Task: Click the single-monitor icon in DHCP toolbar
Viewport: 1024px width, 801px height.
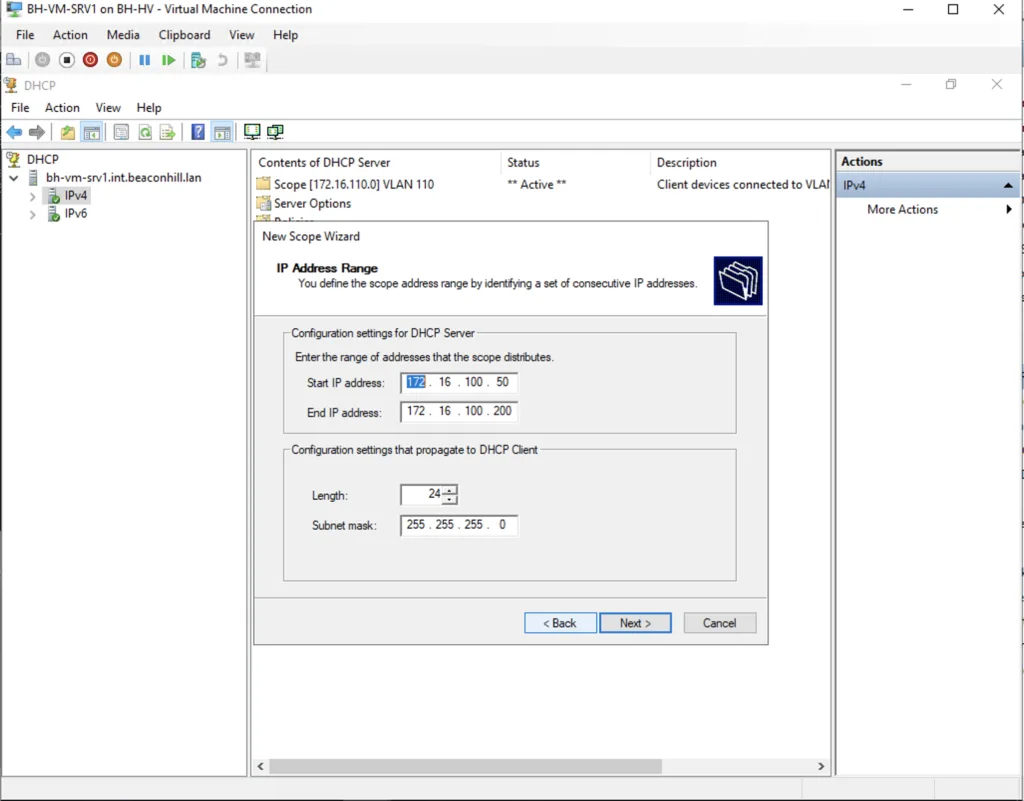Action: (251, 132)
